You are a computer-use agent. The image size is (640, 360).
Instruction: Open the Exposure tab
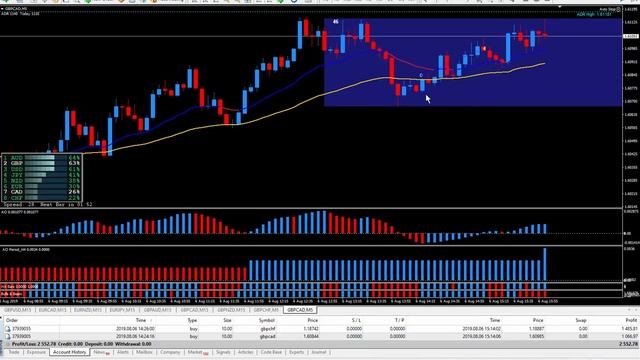[36, 352]
